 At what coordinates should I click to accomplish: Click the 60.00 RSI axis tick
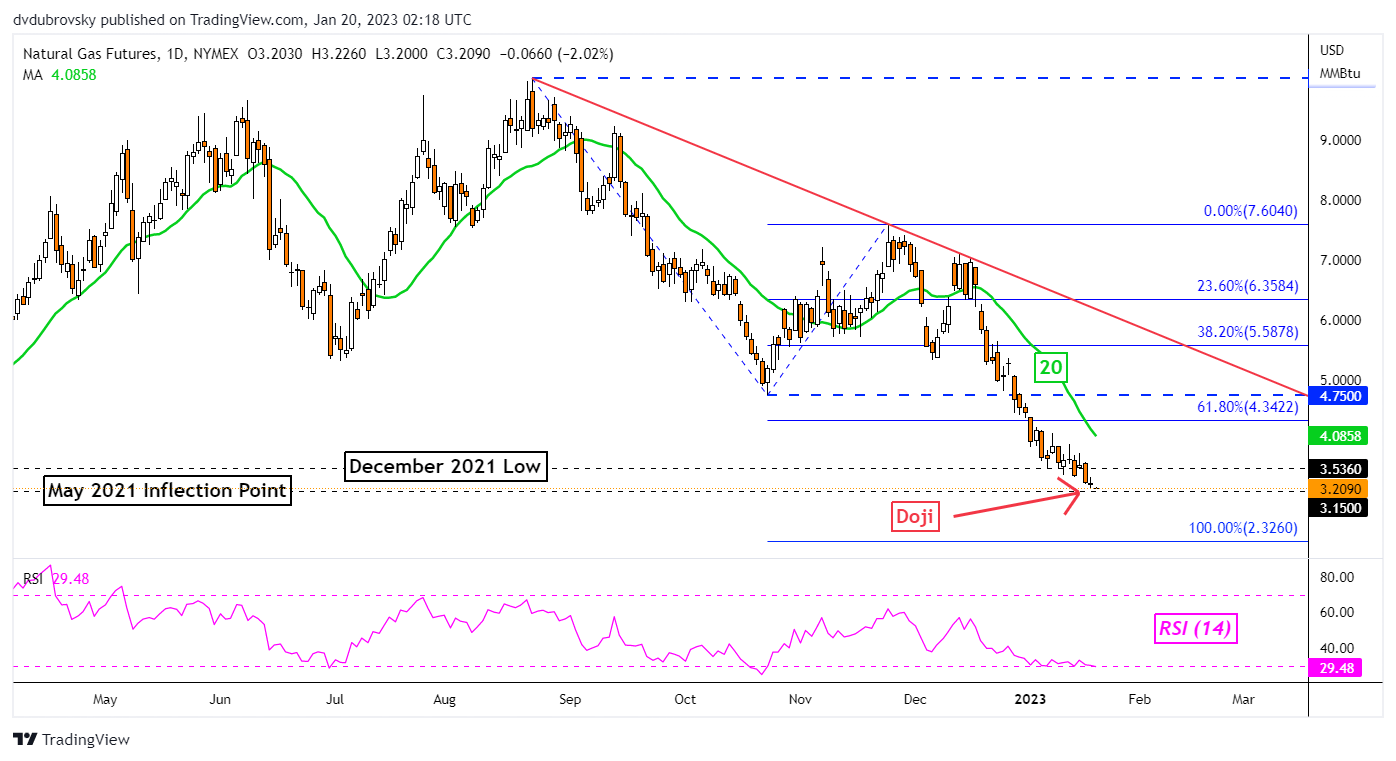pos(1337,613)
